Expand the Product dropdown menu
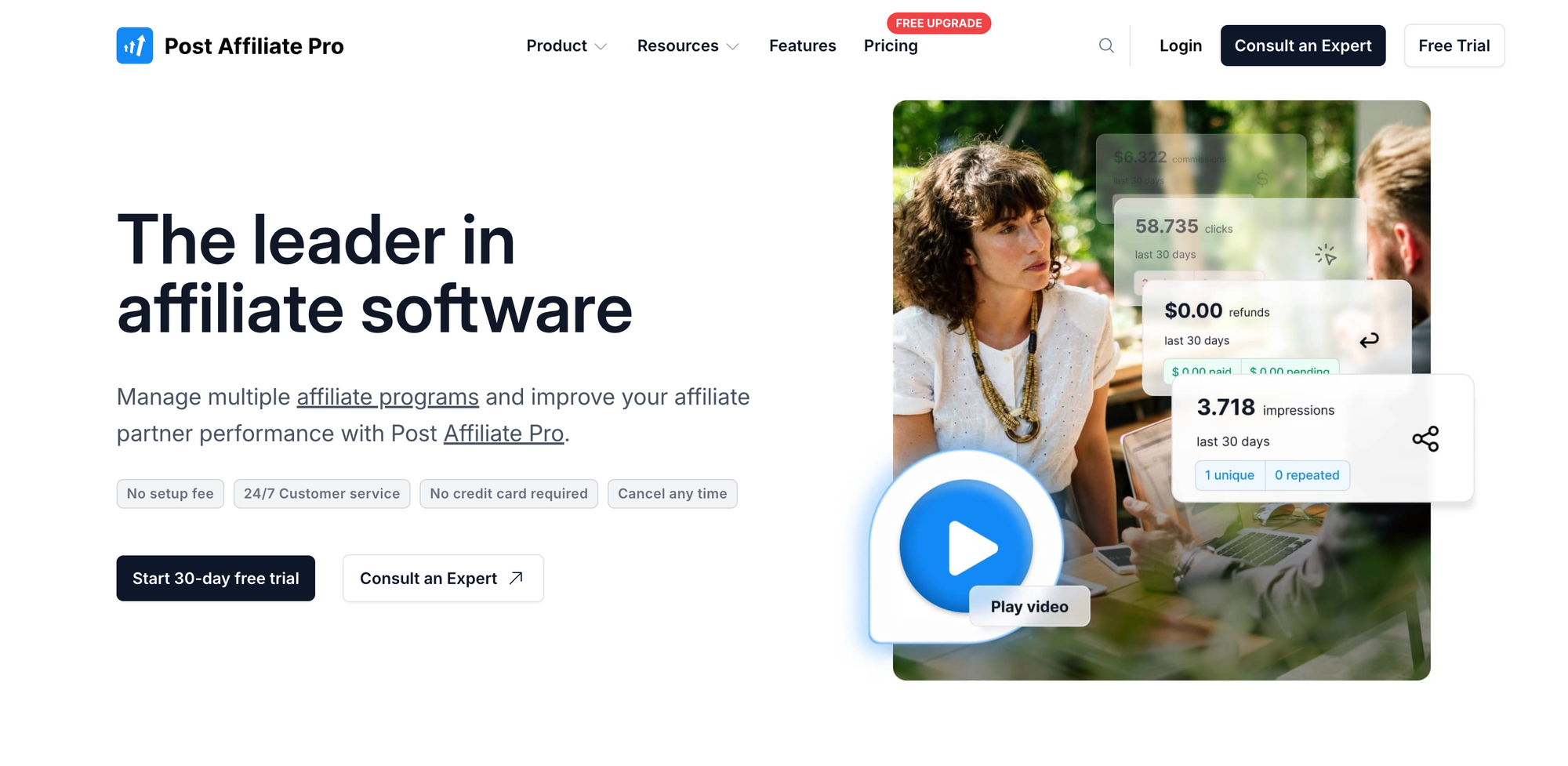This screenshot has height=766, width=1568. 566,45
